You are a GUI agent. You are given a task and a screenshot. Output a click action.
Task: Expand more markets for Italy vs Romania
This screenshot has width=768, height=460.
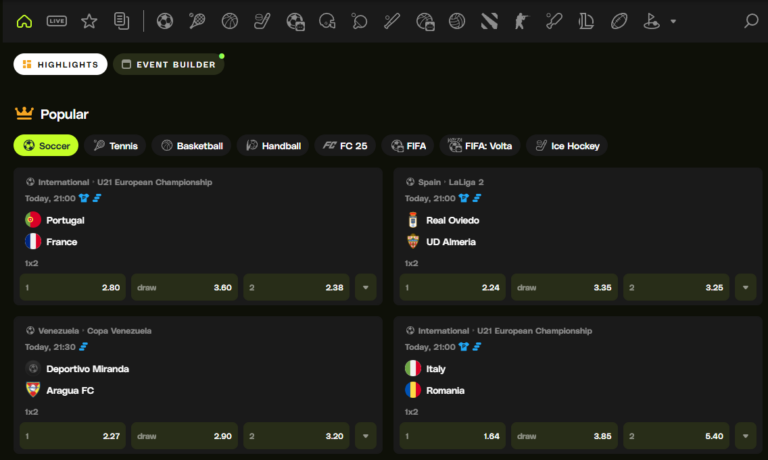[x=745, y=436]
